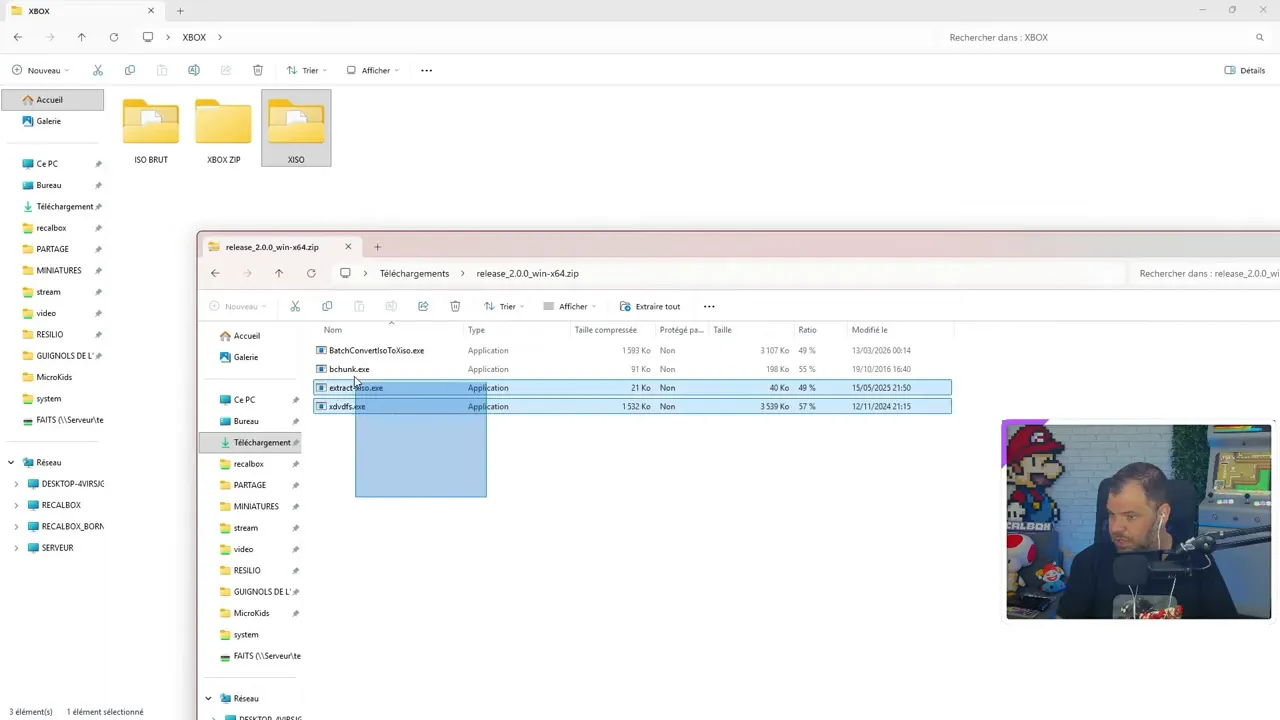Viewport: 1280px width, 720px height.
Task: Click Téléchargements breadcrumb in zip window
Action: (414, 273)
